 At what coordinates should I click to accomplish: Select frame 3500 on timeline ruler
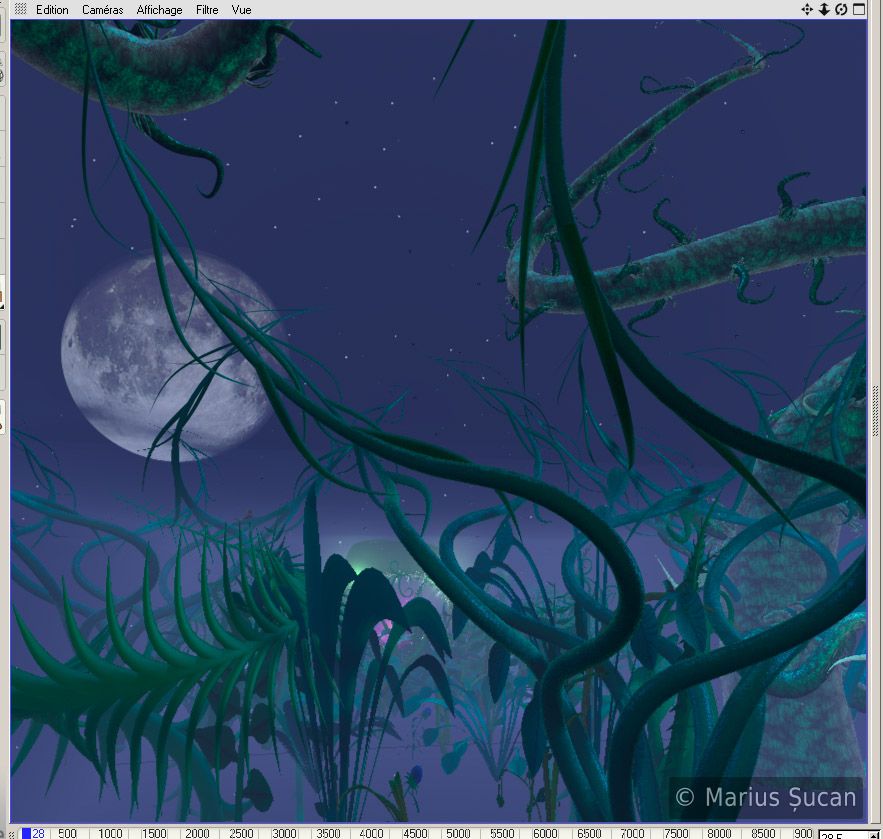point(328,833)
